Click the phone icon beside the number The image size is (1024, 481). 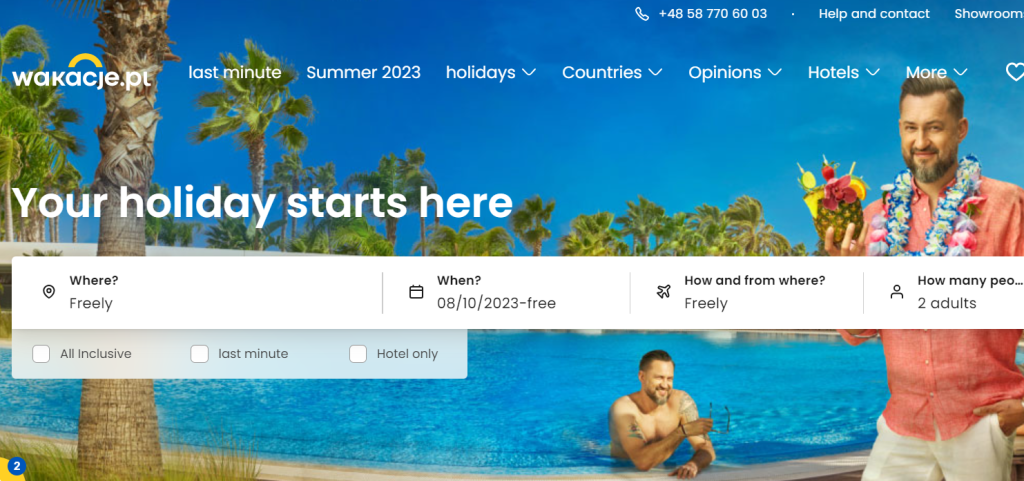tap(642, 14)
